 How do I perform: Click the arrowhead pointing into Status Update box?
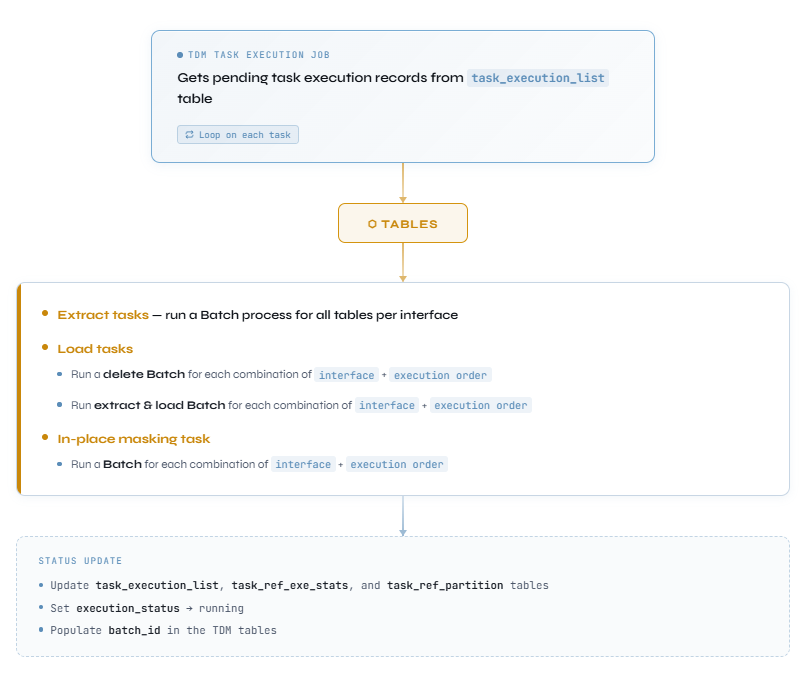[403, 531]
